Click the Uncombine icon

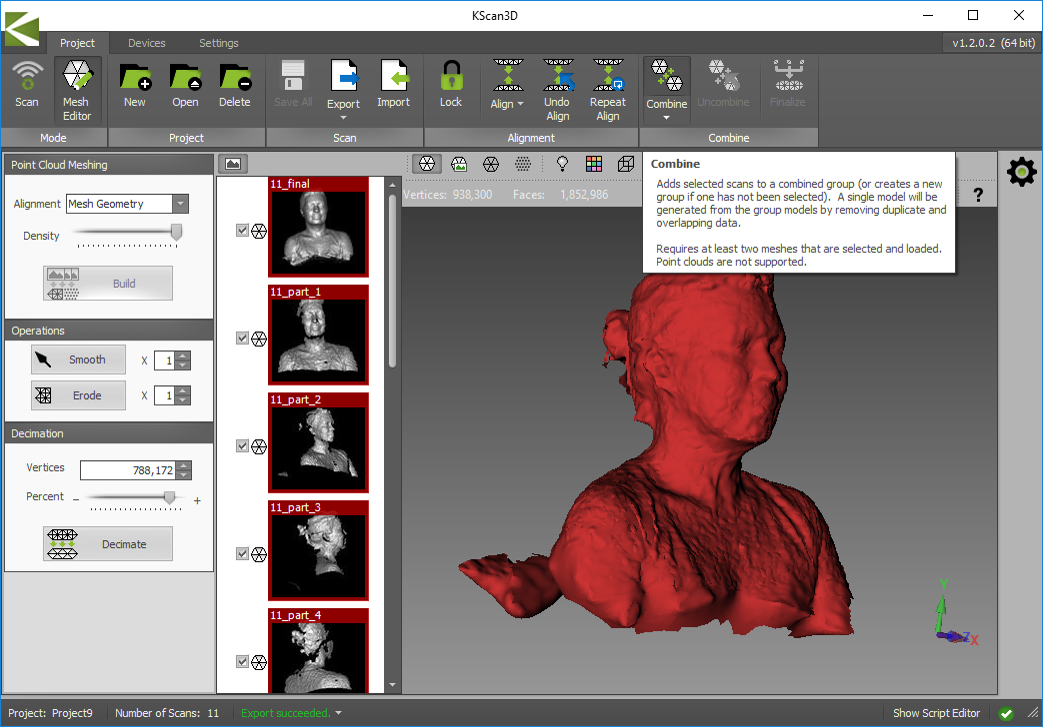723,85
